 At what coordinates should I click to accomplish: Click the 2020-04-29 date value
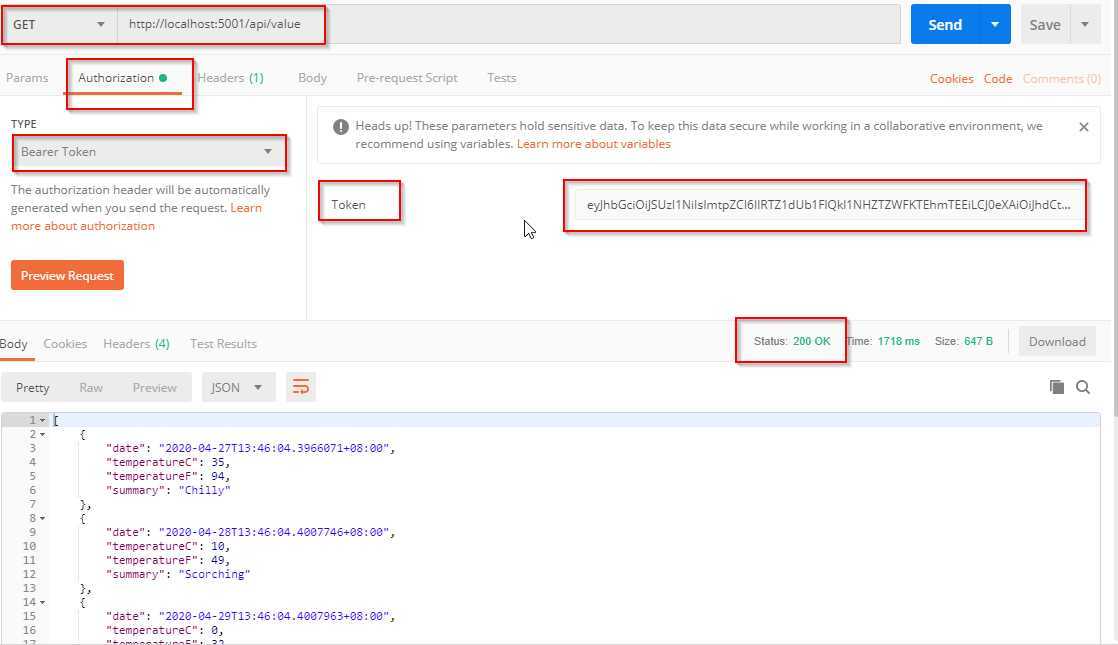275,616
